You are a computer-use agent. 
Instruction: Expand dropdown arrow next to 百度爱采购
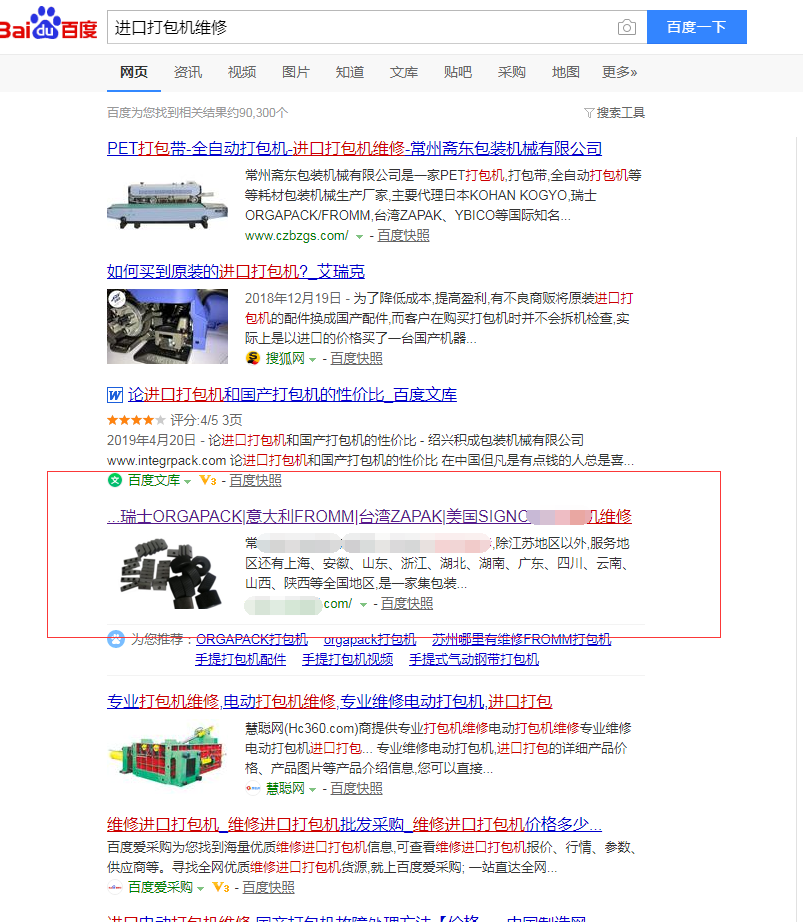click(x=200, y=888)
